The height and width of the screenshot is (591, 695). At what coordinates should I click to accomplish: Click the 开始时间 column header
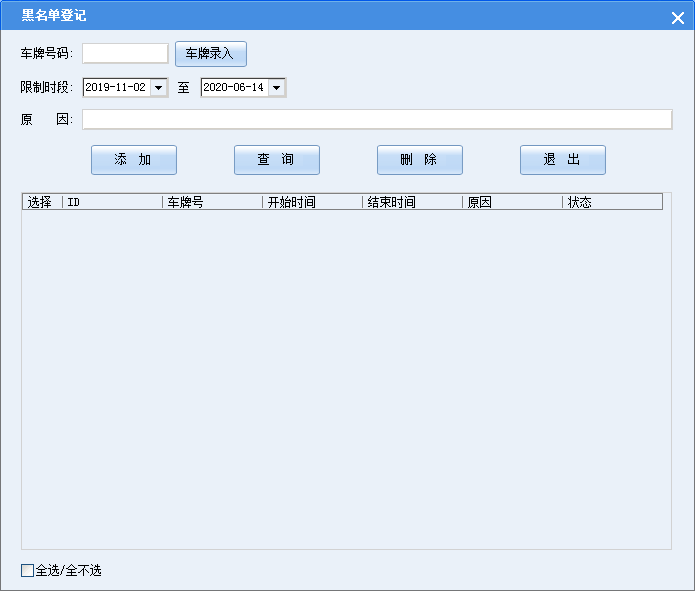(313, 202)
